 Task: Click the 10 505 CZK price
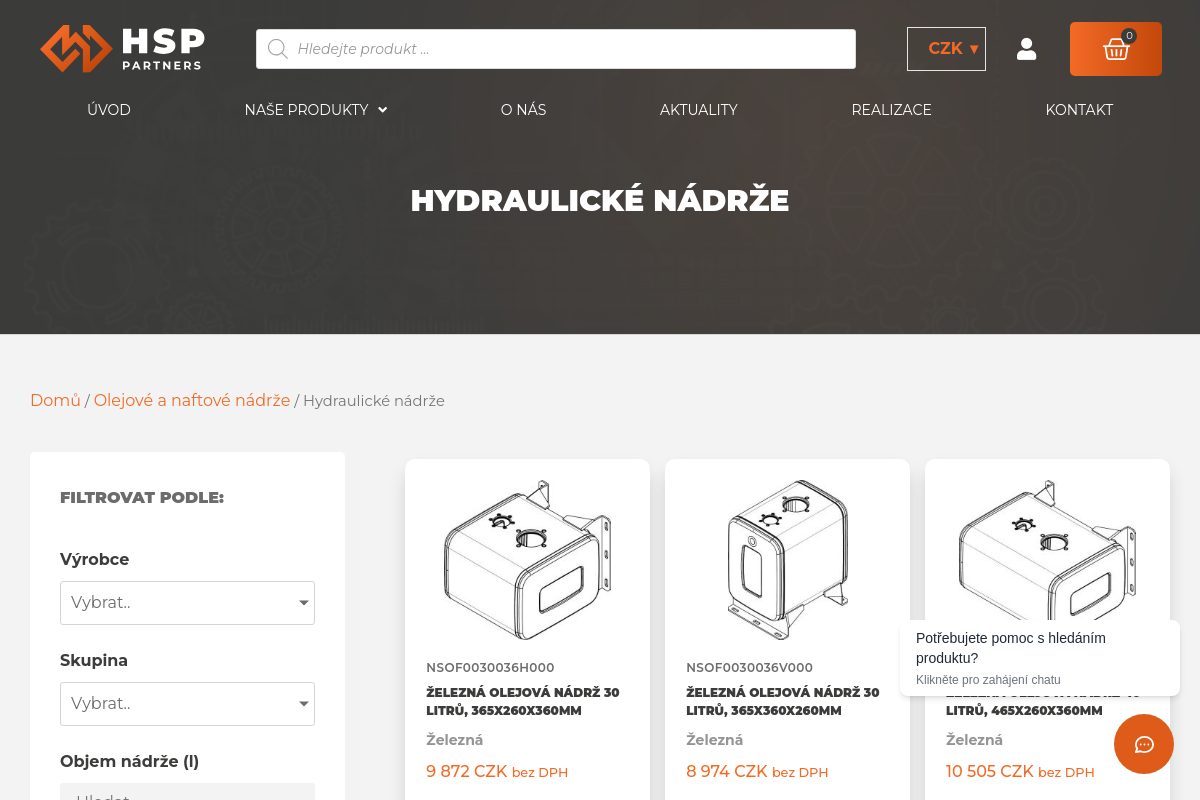(x=990, y=771)
